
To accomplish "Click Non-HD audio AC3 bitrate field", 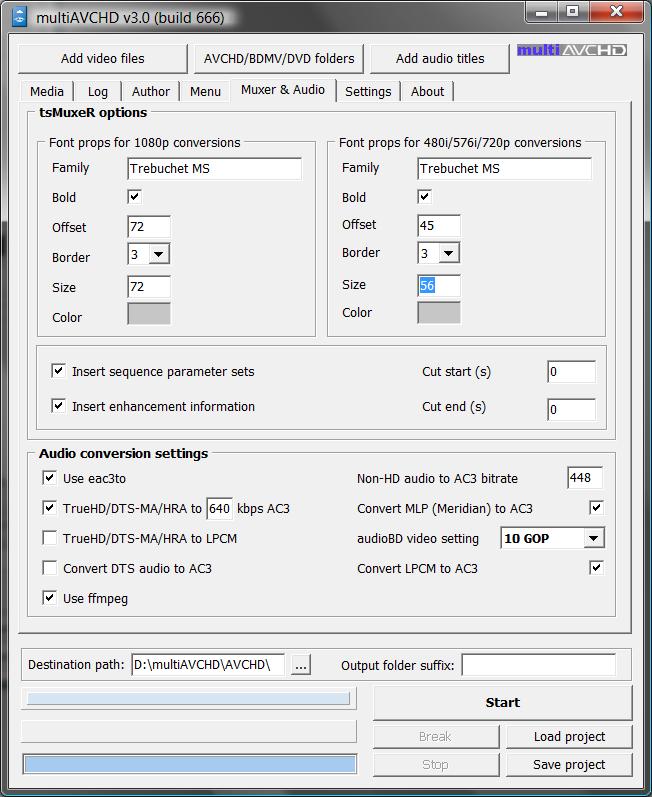I will coord(584,478).
